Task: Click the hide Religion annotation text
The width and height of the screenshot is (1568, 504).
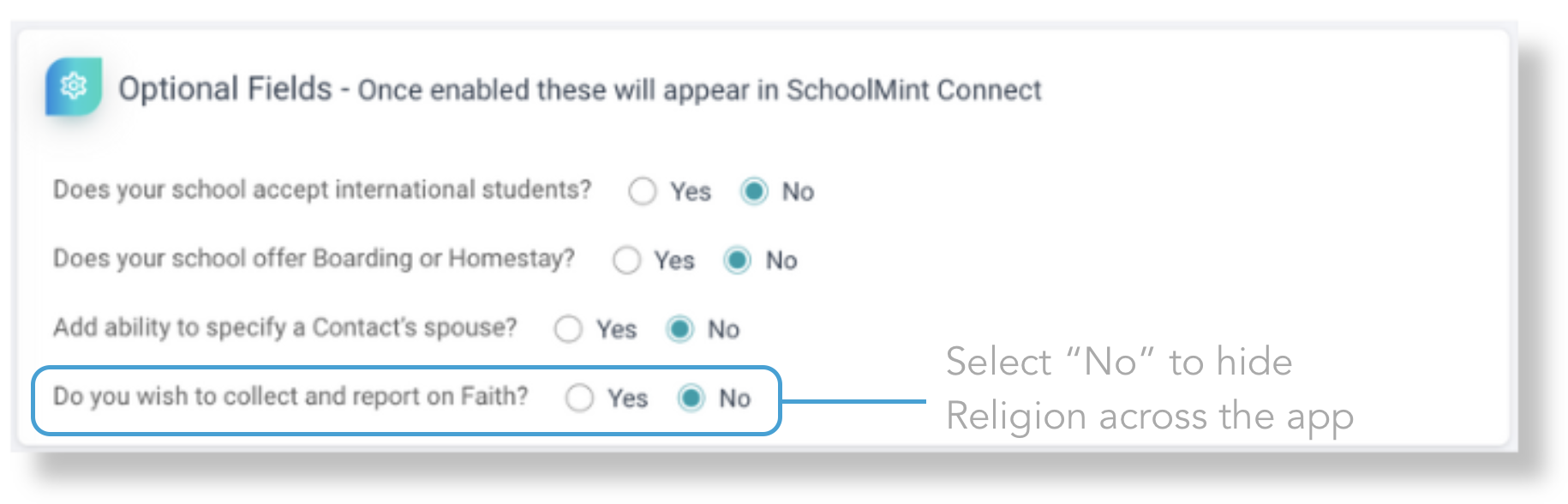Action: click(1148, 389)
